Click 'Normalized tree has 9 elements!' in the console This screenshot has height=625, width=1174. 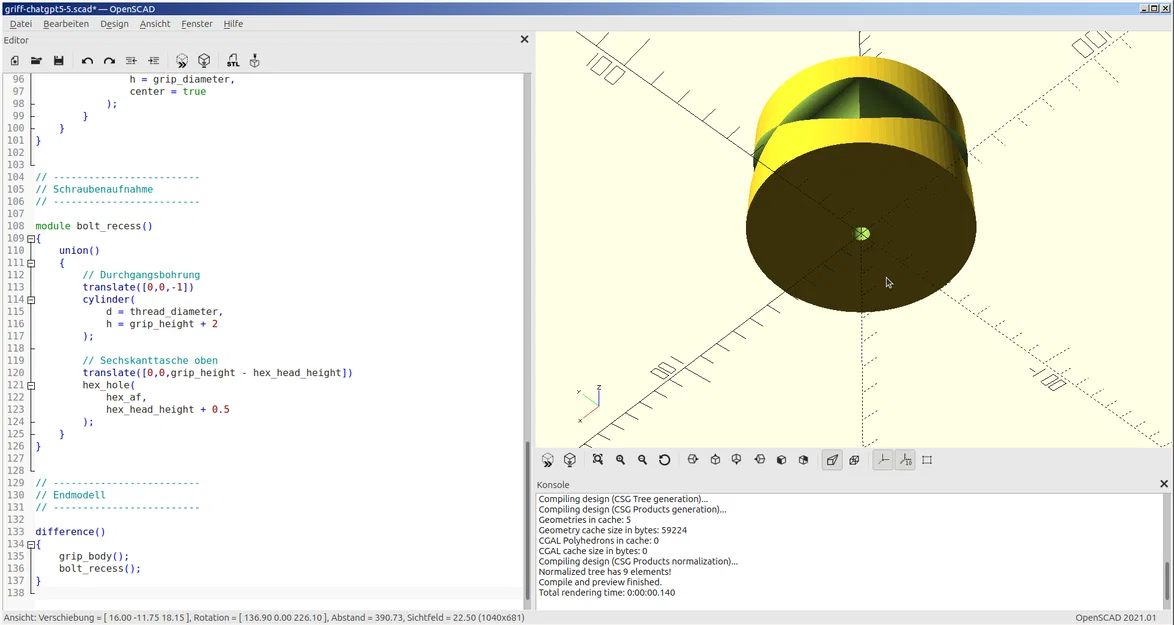click(x=605, y=571)
